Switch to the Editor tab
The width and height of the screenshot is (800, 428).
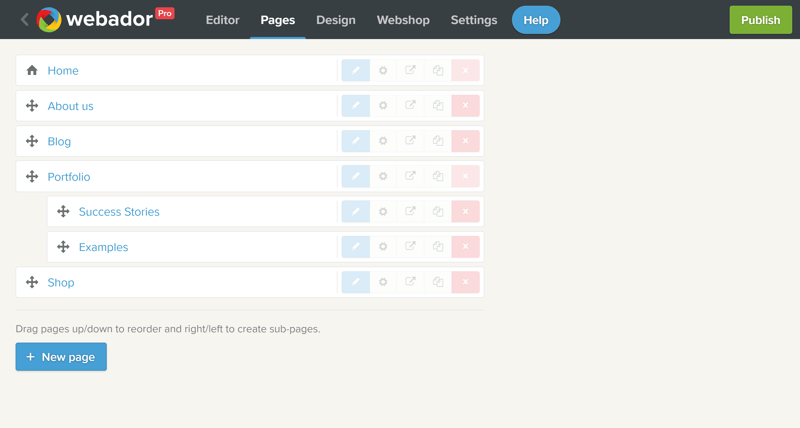222,20
